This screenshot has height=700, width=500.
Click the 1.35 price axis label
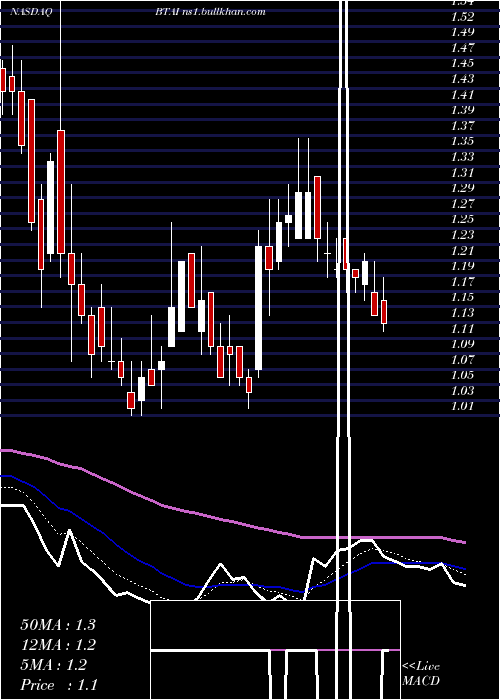pos(462,142)
